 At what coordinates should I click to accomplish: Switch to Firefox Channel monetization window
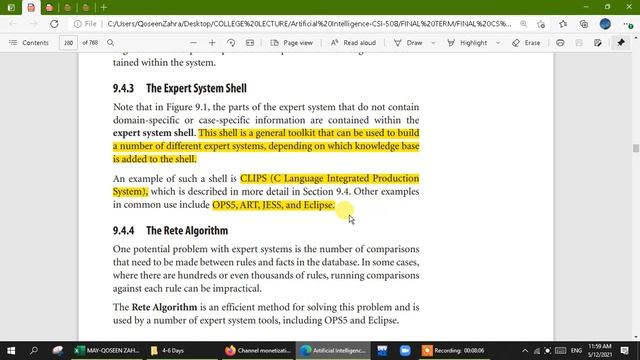click(258, 350)
